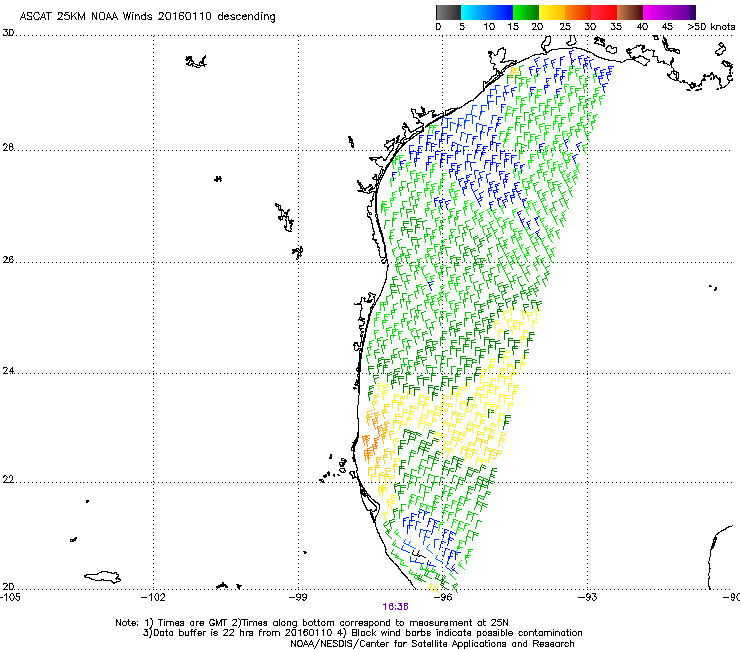The image size is (740, 650).
Task: Click the legend tick label '25'
Action: (565, 27)
